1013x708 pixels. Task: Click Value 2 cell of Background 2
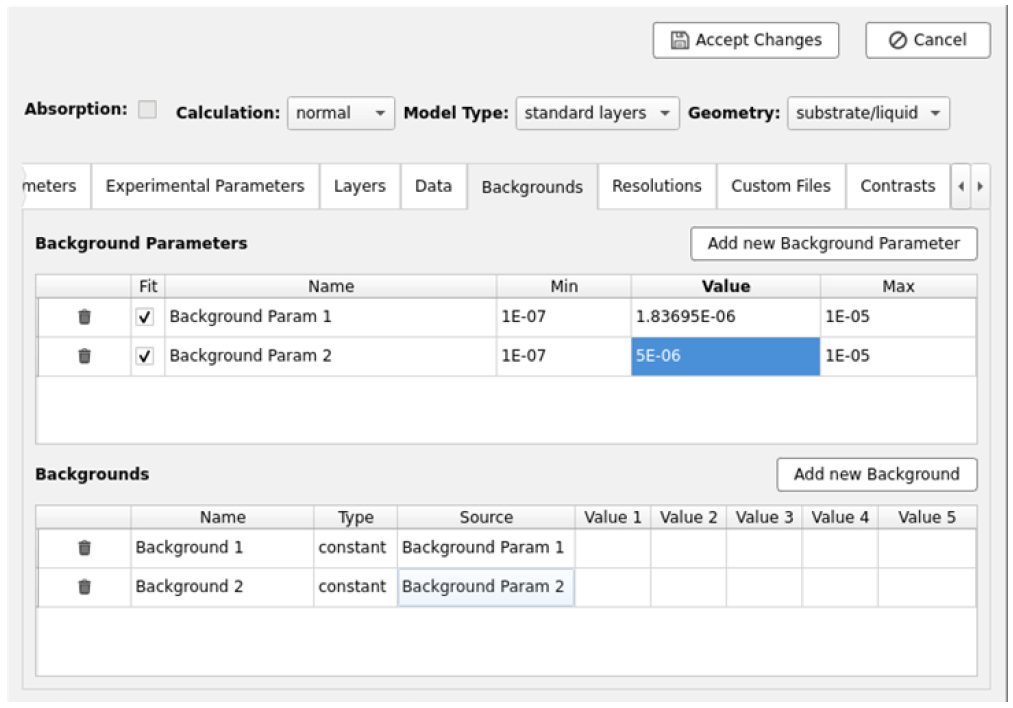(688, 587)
